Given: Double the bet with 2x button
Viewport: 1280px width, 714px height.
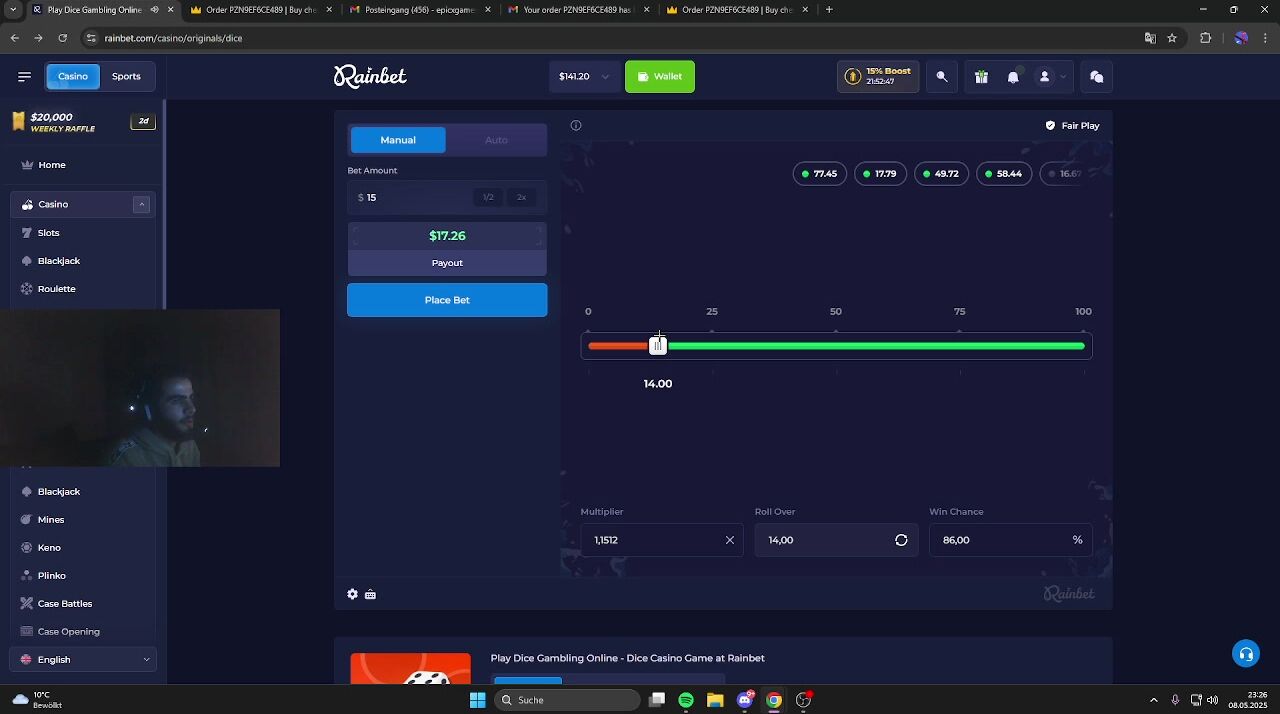Looking at the screenshot, I should (x=521, y=198).
